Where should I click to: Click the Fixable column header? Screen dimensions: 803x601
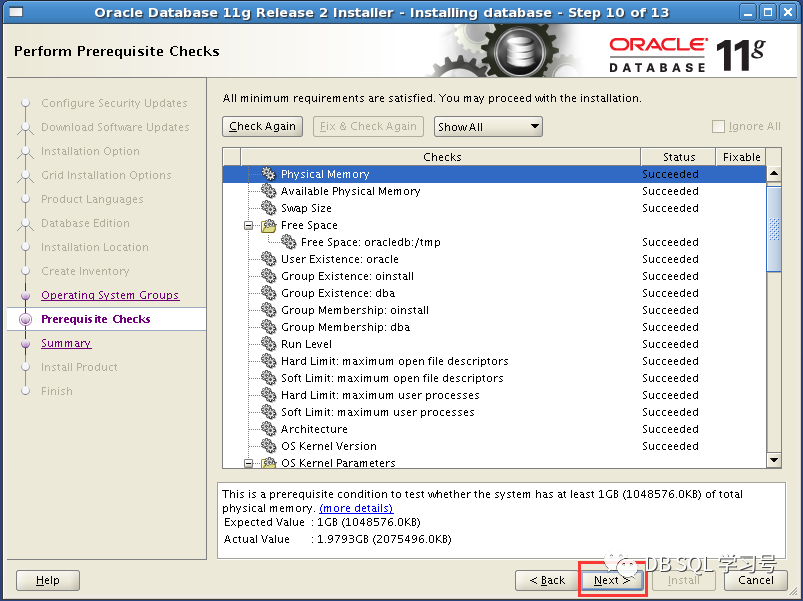tap(741, 157)
